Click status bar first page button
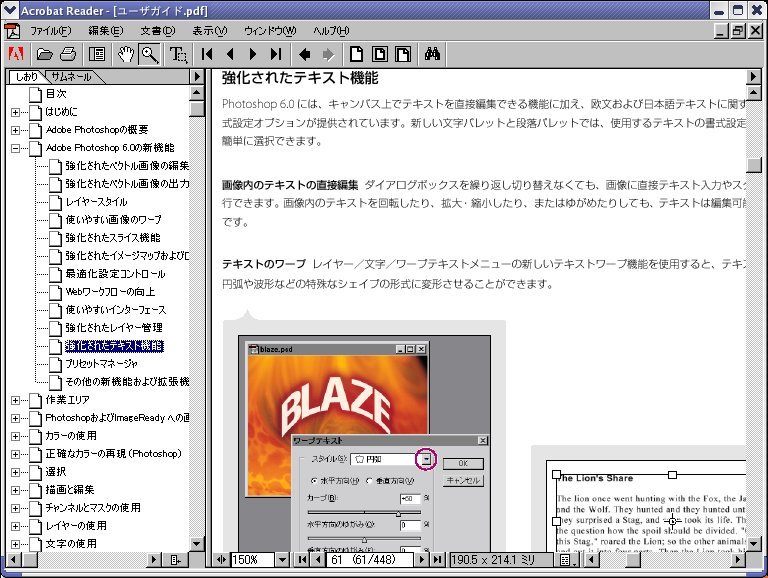 302,559
